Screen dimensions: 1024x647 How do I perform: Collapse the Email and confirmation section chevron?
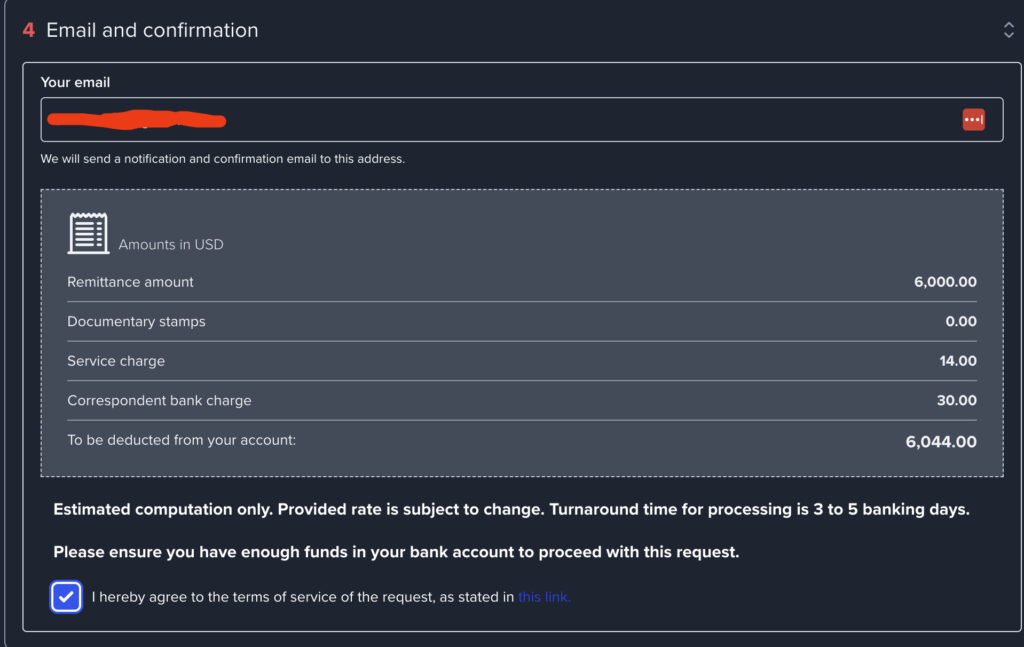(1008, 30)
